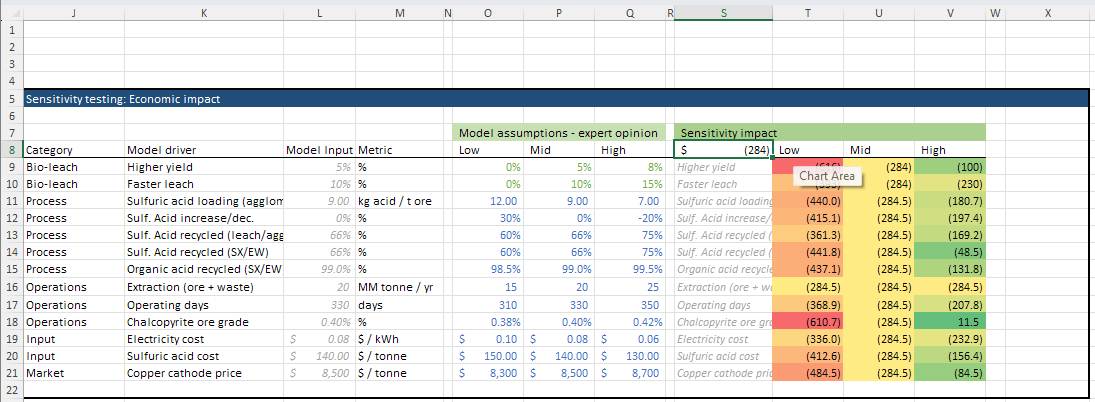Select the column K header

point(203,13)
